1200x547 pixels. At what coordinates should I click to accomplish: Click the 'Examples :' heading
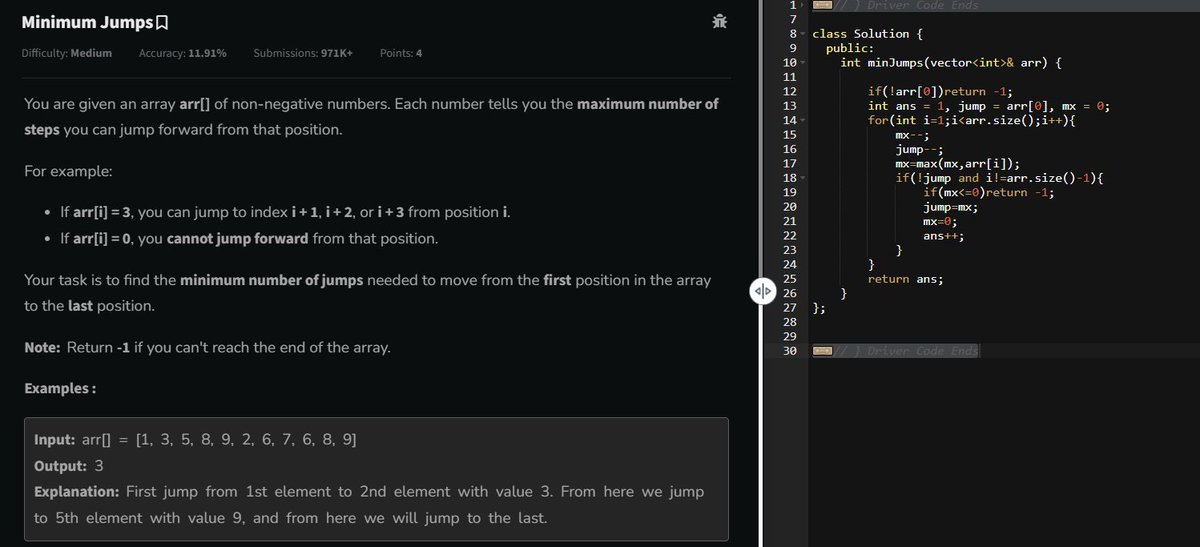59,388
